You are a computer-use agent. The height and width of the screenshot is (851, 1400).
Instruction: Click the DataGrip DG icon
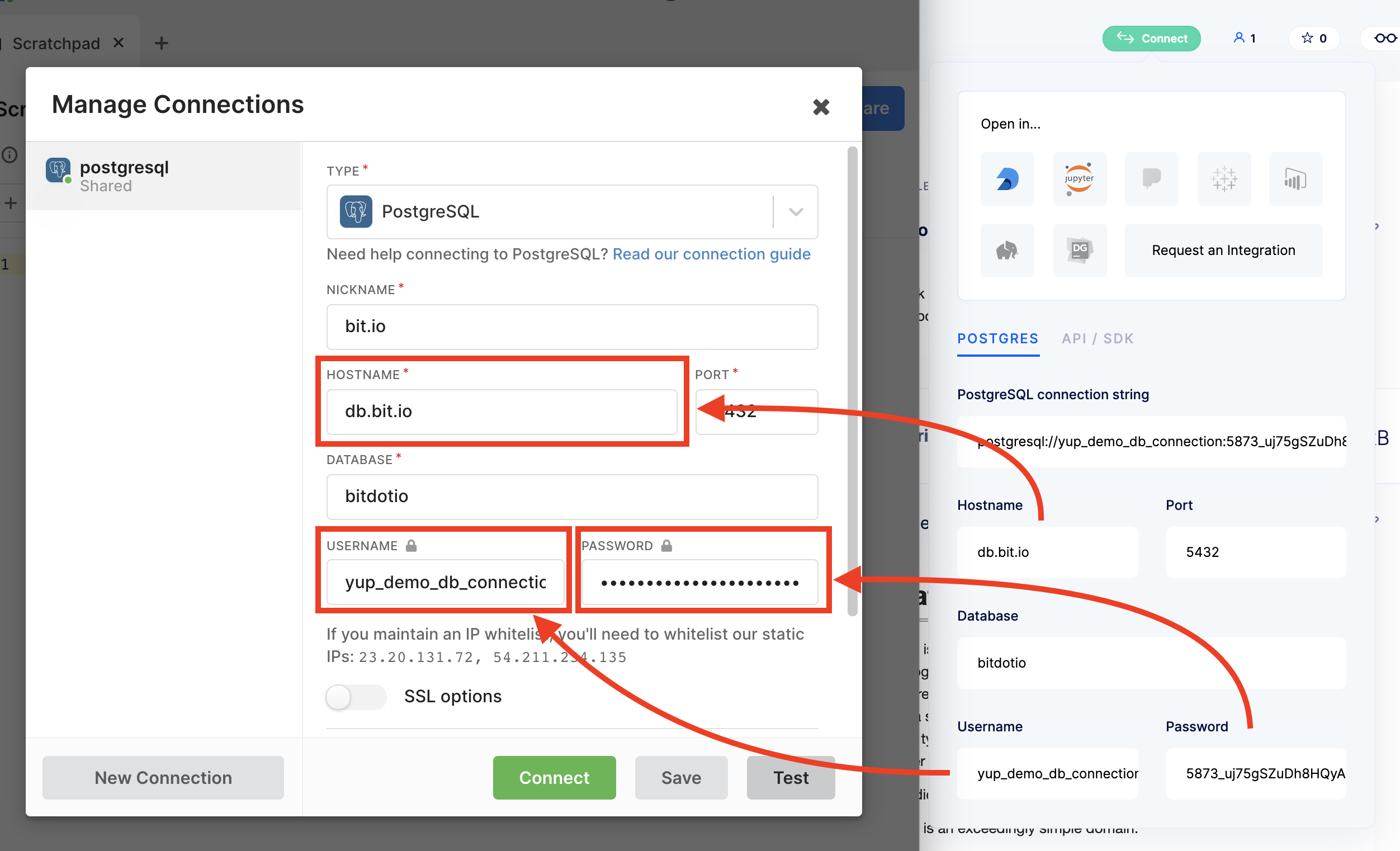(1079, 250)
